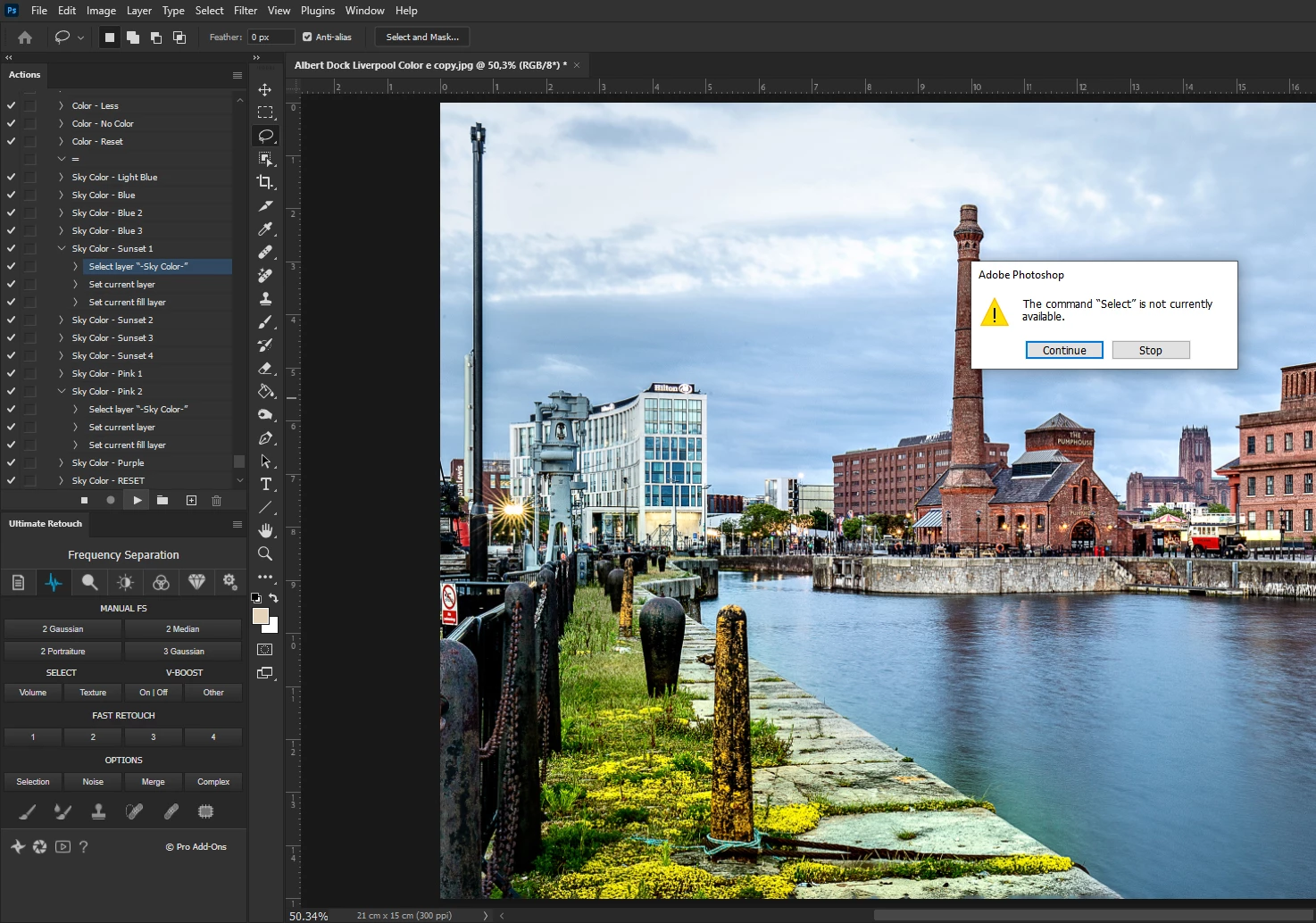Toggle checkmark for Color - Less action
Screen dimensions: 1316x923
coord(12,105)
